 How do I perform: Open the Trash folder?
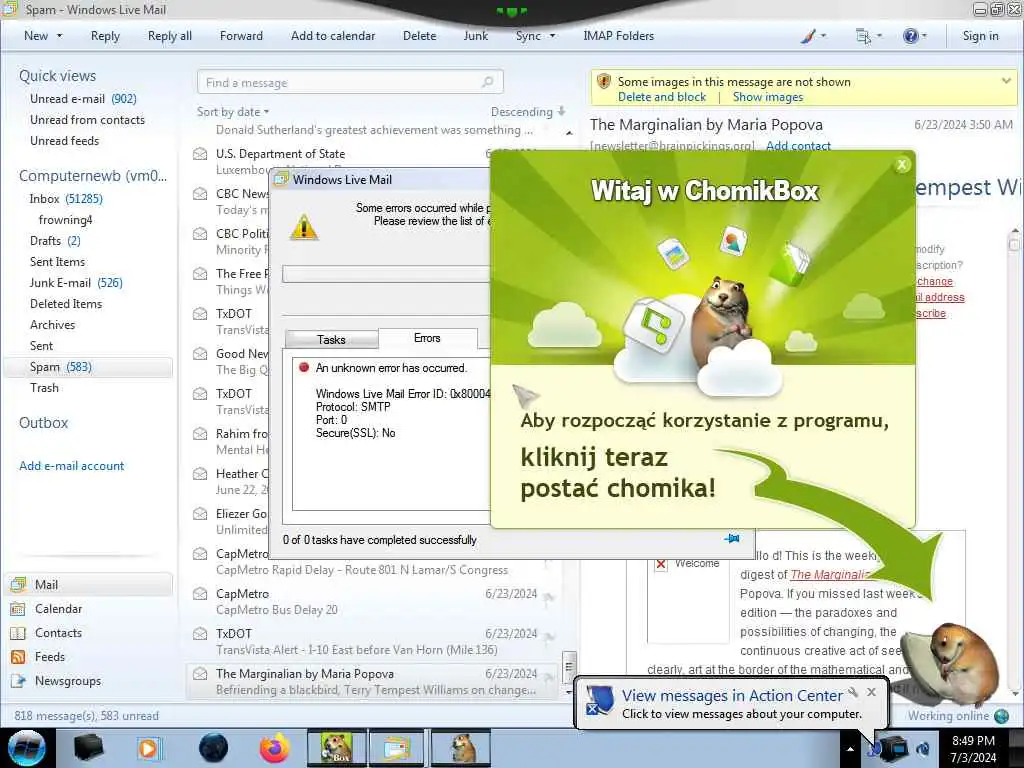coord(44,388)
